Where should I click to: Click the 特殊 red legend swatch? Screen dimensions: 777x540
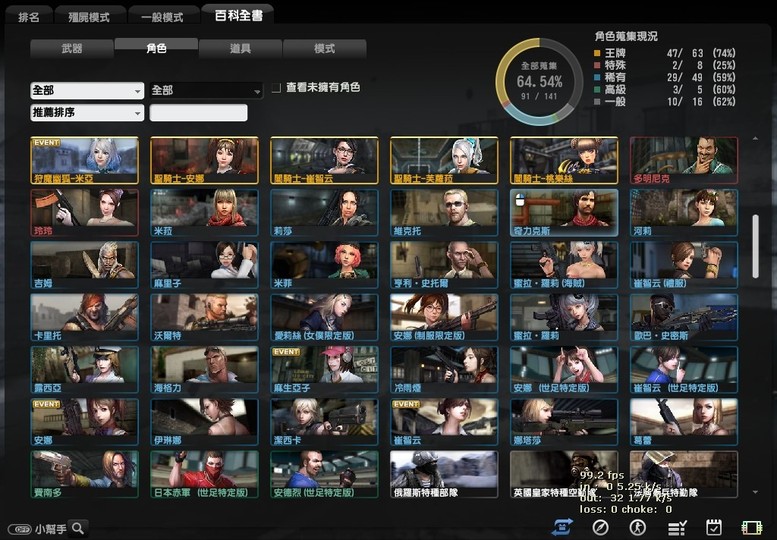click(597, 65)
